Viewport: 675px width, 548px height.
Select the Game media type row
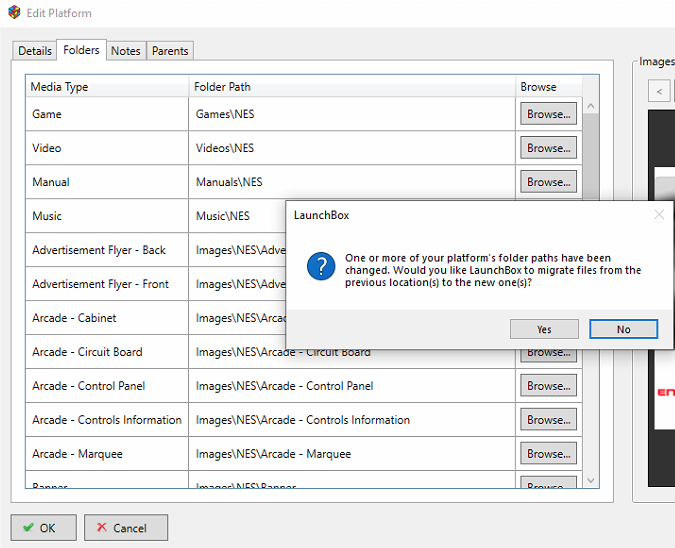coord(107,114)
